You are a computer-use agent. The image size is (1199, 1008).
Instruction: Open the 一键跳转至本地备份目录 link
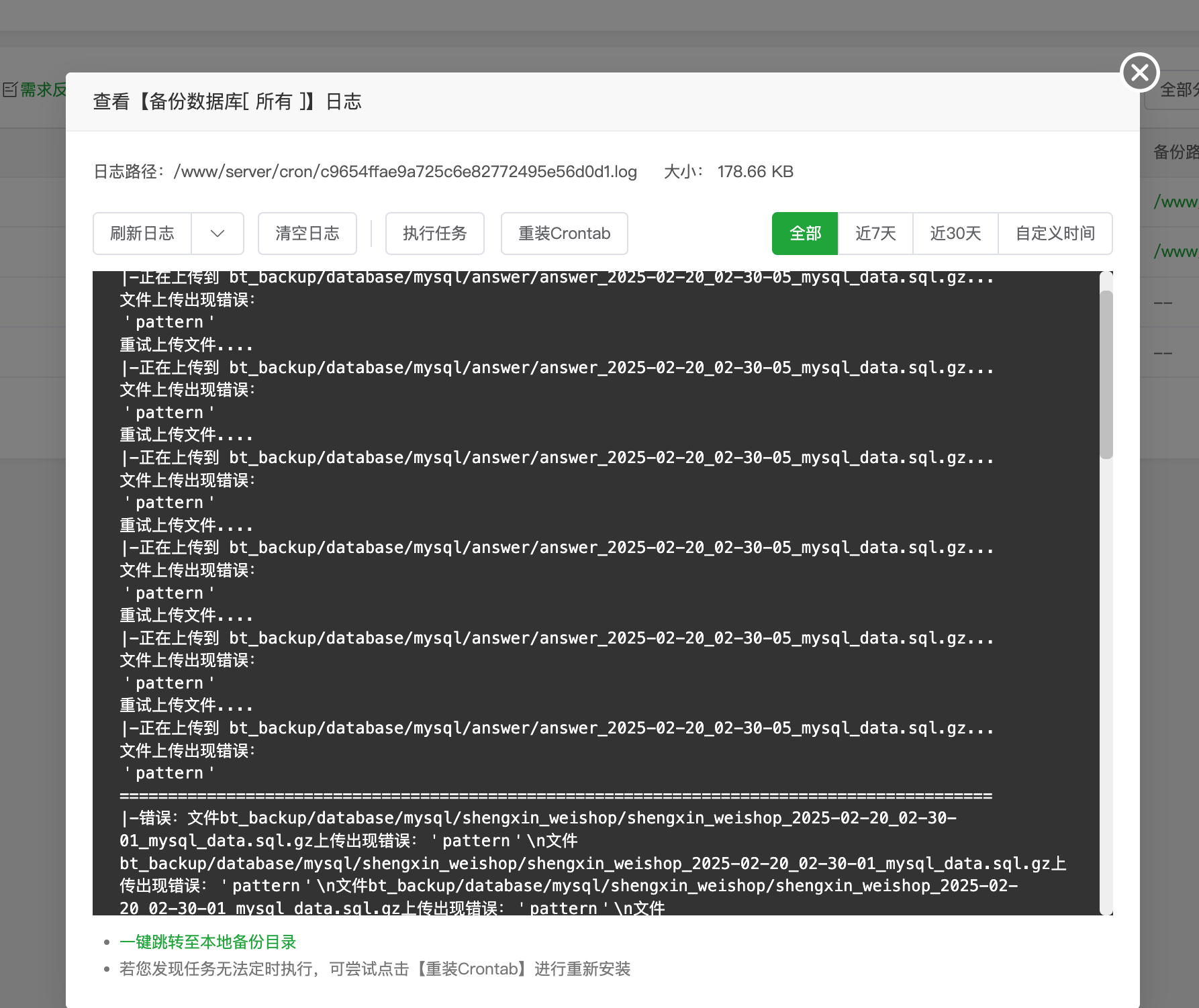(x=208, y=942)
